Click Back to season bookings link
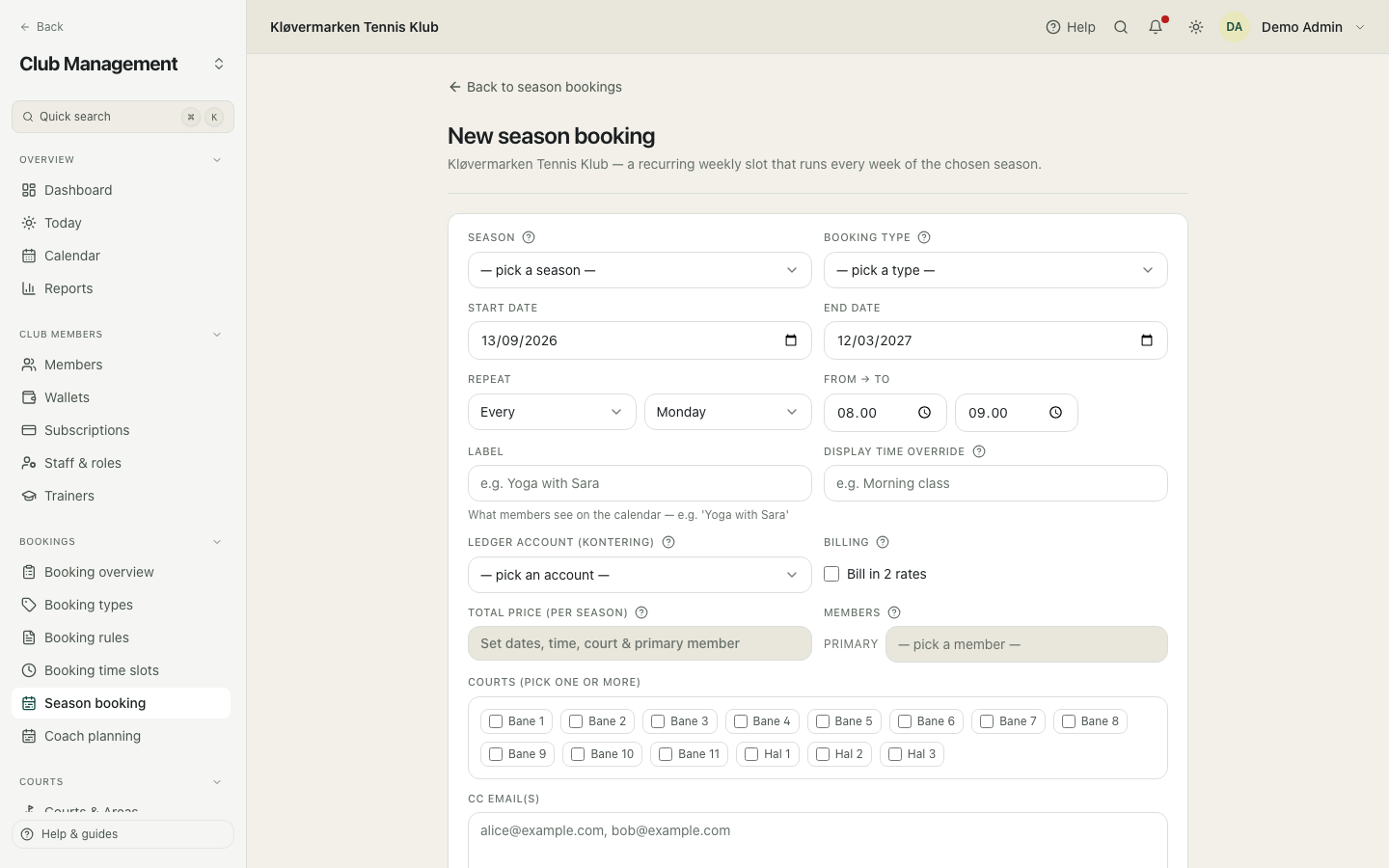Image resolution: width=1389 pixels, height=868 pixels. pos(535,87)
